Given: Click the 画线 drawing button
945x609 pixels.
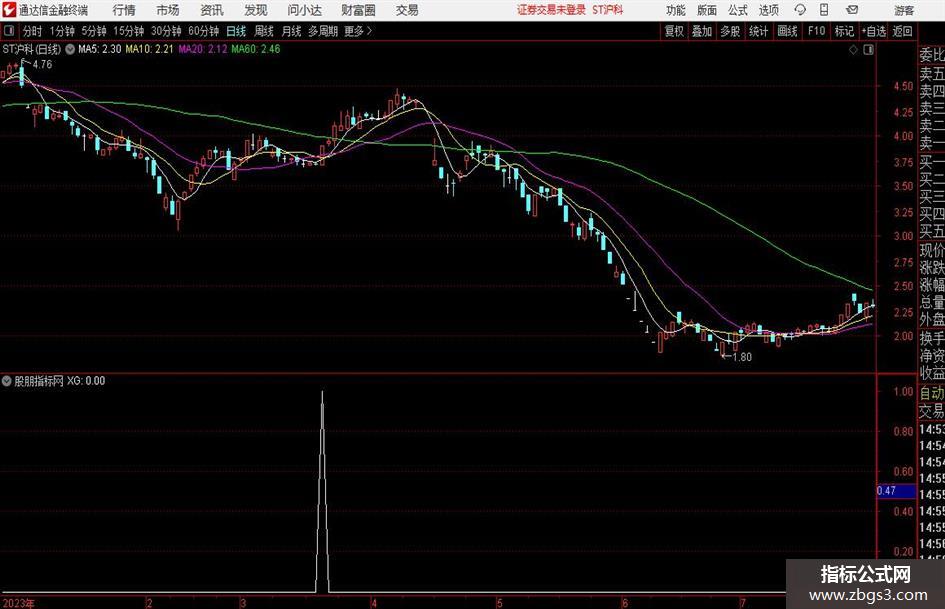Looking at the screenshot, I should [787, 31].
